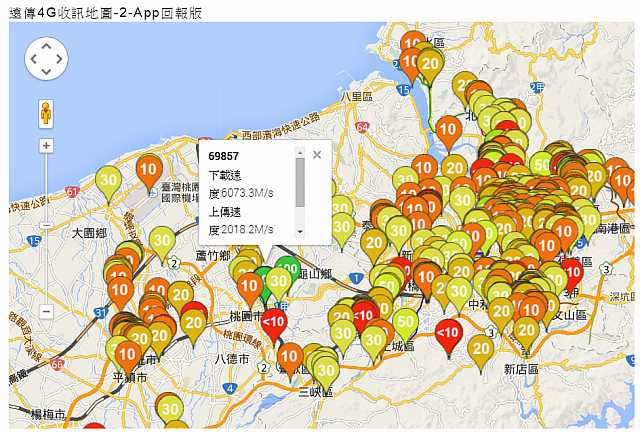Viewport: 640px width, 434px height.
Task: Zoom out with the minus button
Action: coord(46,312)
